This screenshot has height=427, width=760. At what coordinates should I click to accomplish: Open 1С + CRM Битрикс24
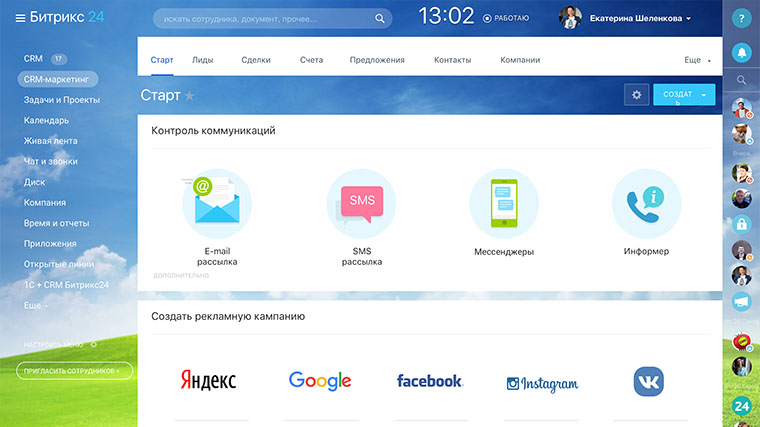pos(66,285)
